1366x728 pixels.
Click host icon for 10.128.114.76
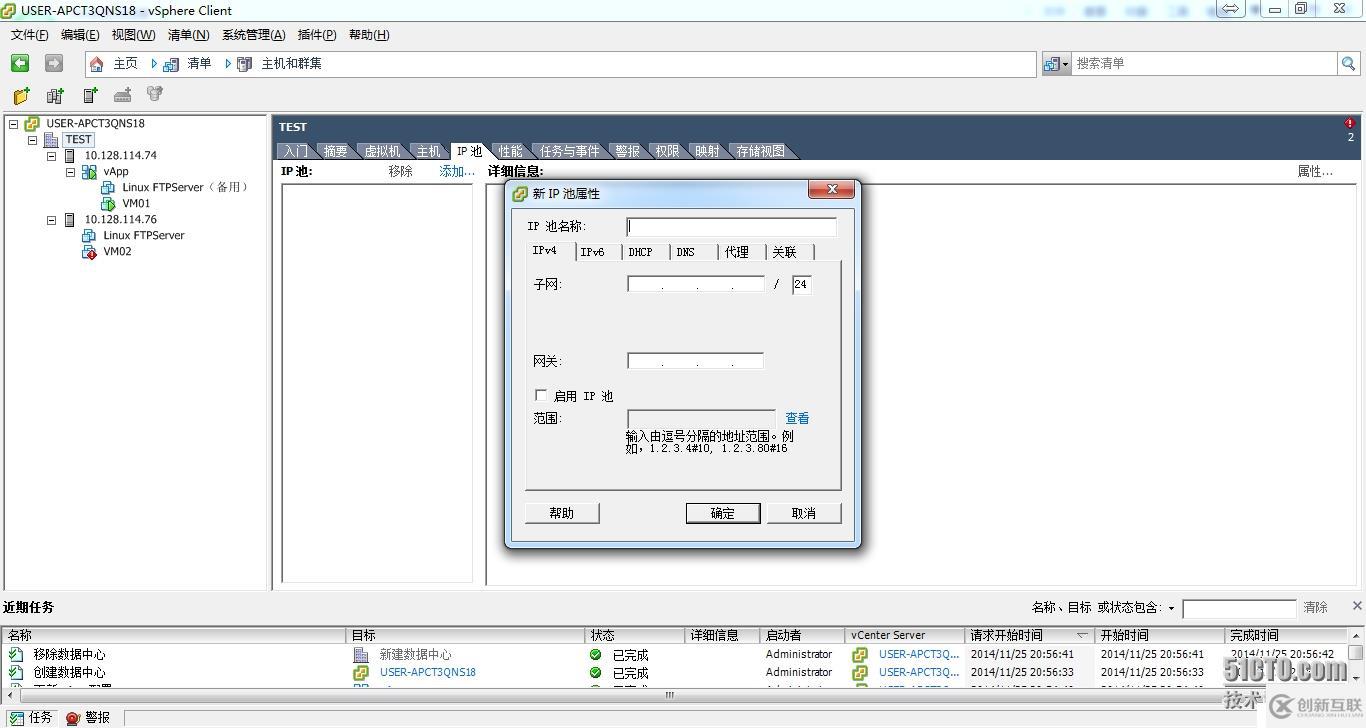(70, 220)
